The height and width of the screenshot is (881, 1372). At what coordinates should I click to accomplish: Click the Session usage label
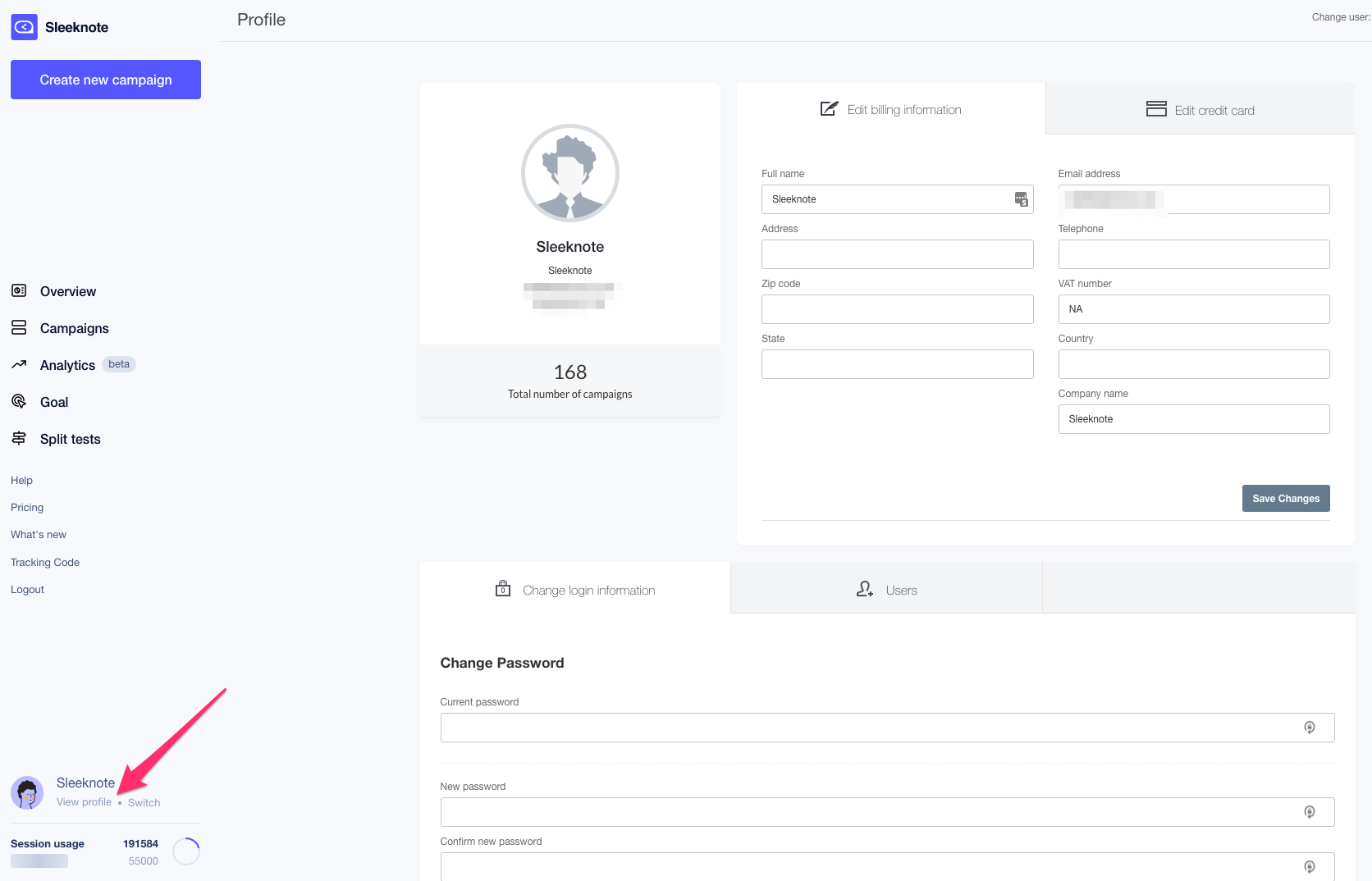point(48,843)
